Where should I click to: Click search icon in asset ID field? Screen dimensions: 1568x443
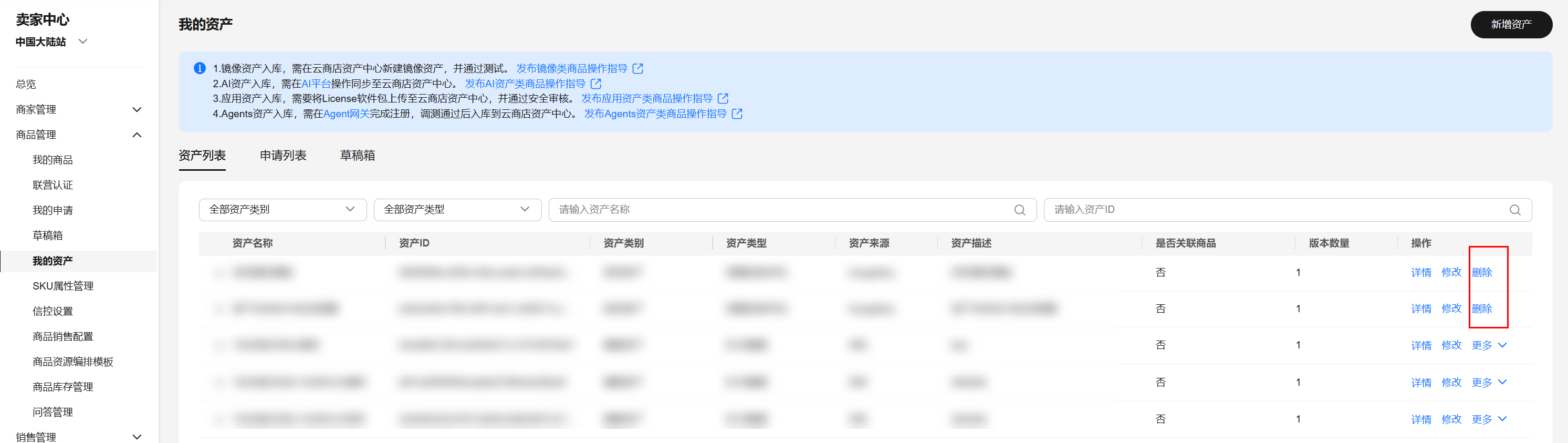point(1514,210)
